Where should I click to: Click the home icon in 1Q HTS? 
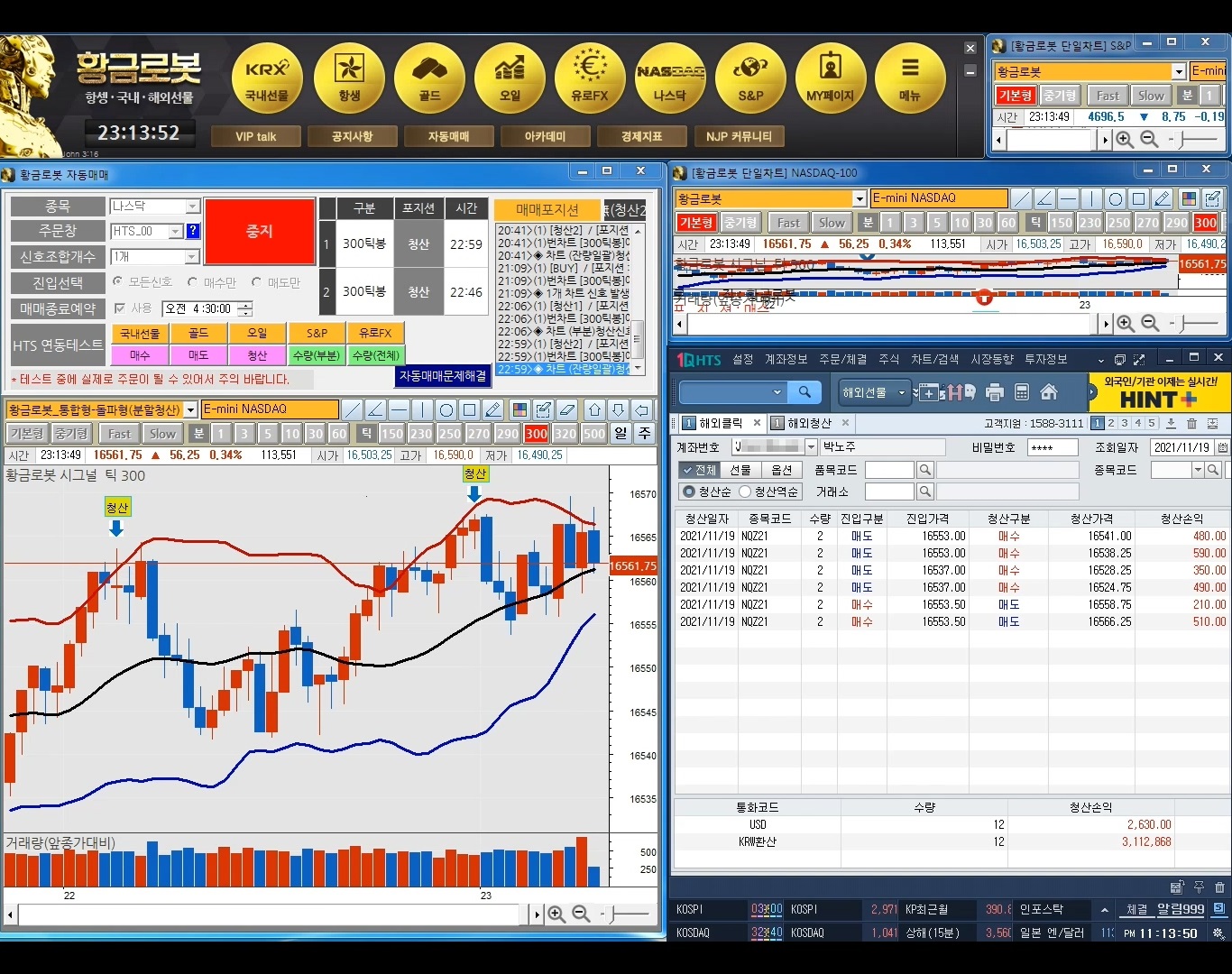click(1049, 392)
